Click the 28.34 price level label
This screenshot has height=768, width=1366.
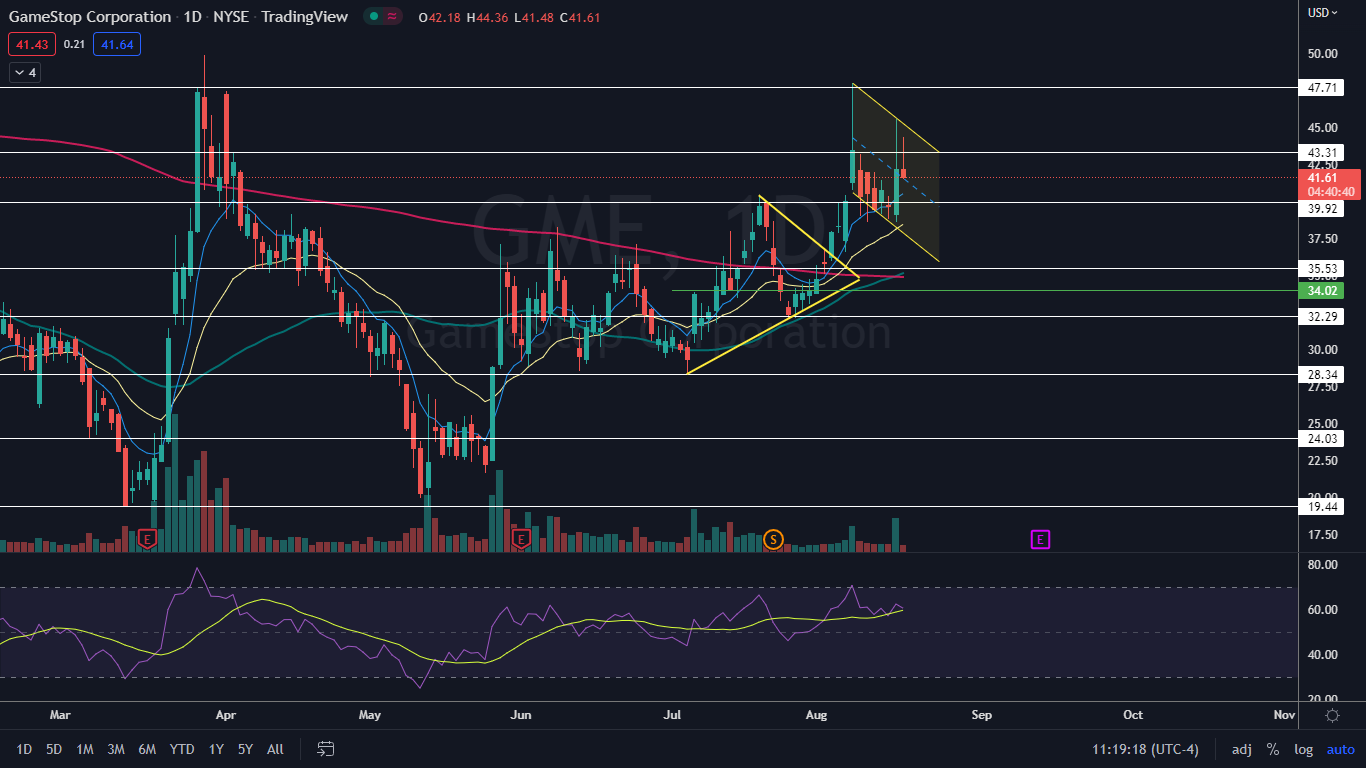click(x=1323, y=374)
